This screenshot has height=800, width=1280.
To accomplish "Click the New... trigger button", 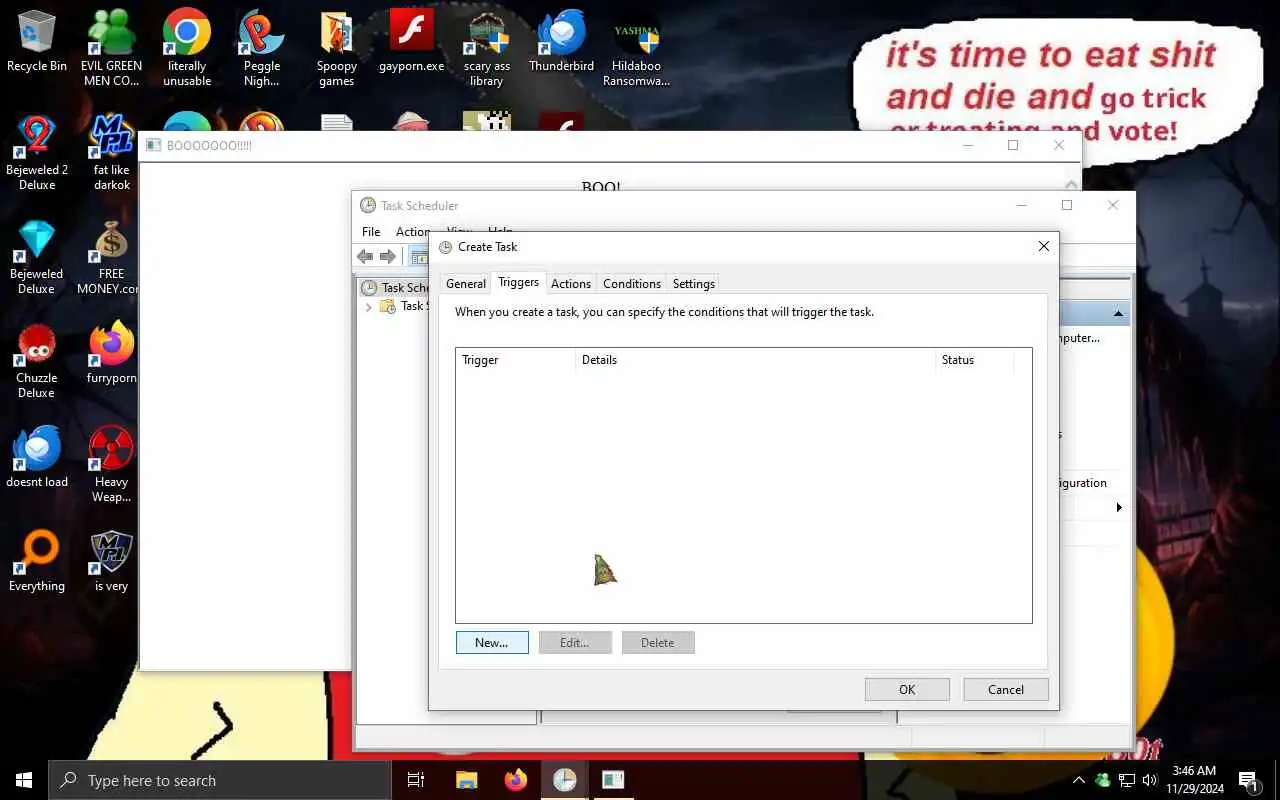I will [492, 643].
